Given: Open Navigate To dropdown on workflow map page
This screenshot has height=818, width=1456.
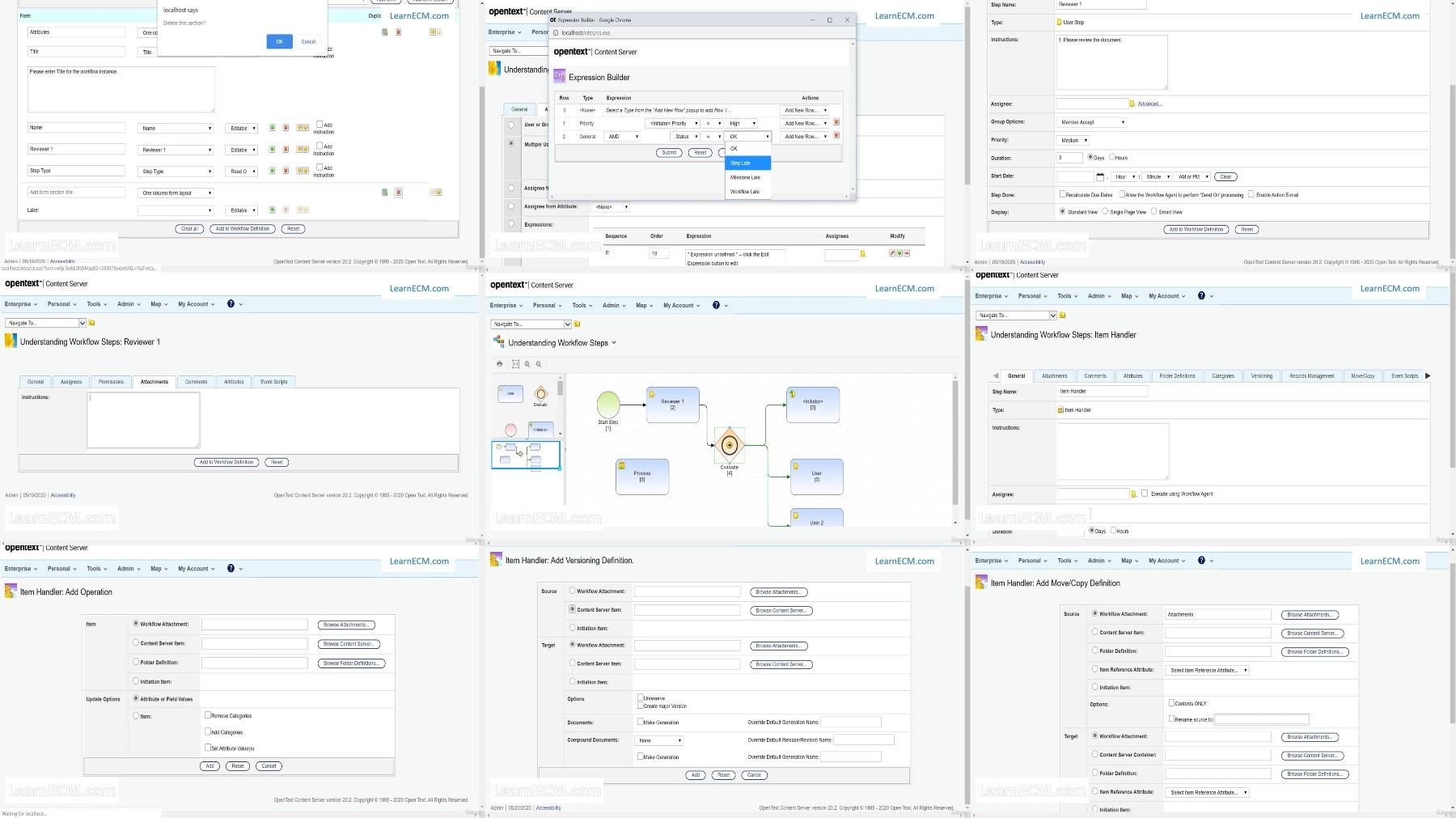Looking at the screenshot, I should [531, 324].
